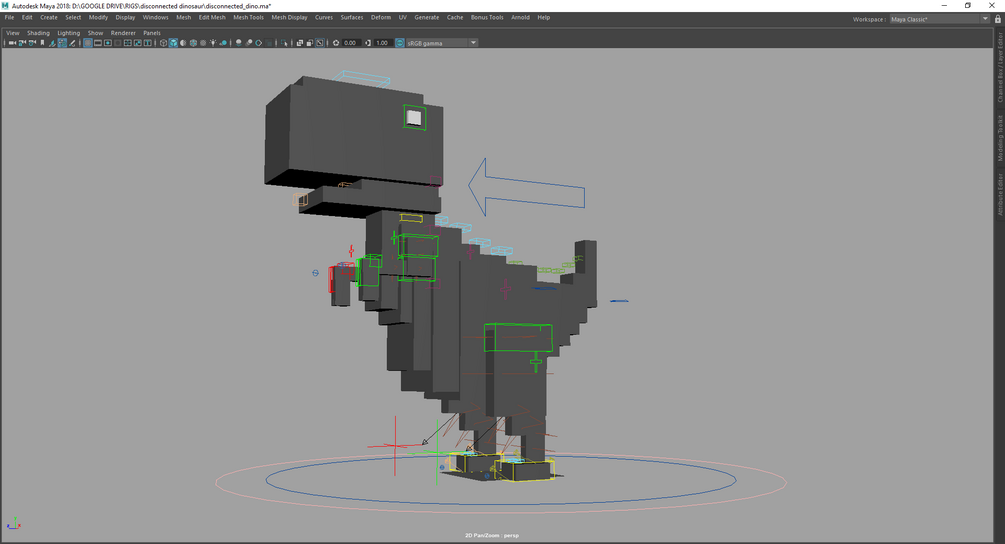
Task: Open the Mesh Tools menu
Action: [248, 17]
